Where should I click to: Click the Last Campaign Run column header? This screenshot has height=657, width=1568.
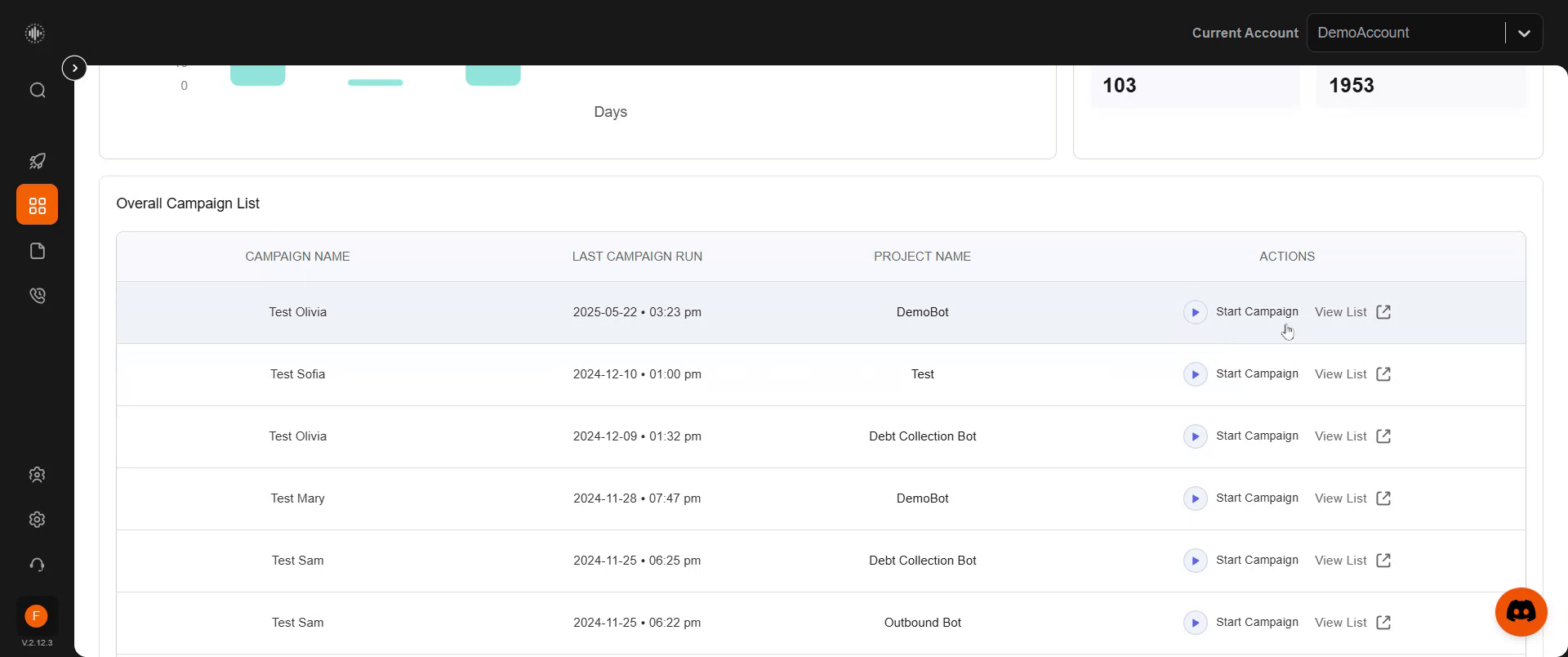click(x=637, y=257)
